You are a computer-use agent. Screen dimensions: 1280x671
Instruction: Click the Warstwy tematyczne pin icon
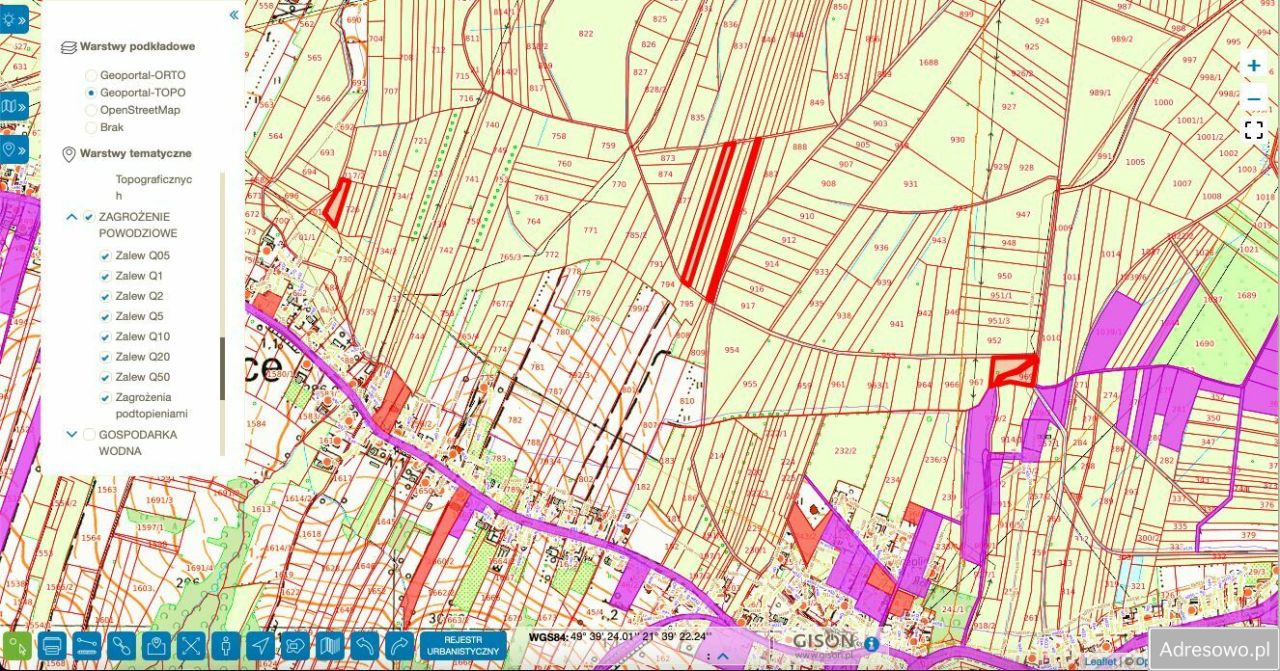[x=68, y=154]
